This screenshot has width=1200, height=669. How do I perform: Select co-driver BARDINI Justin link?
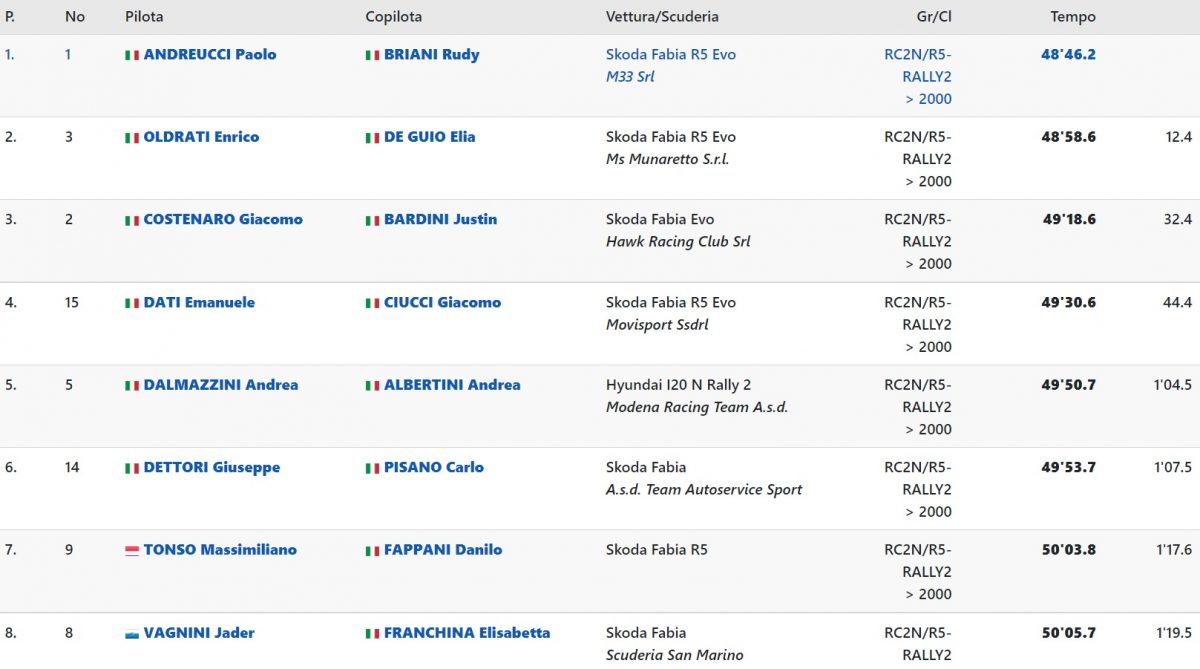pos(440,219)
